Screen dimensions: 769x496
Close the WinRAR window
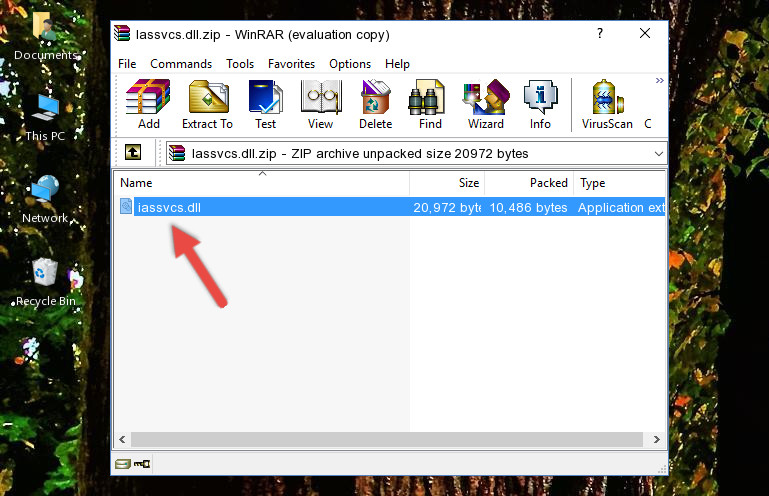click(645, 33)
